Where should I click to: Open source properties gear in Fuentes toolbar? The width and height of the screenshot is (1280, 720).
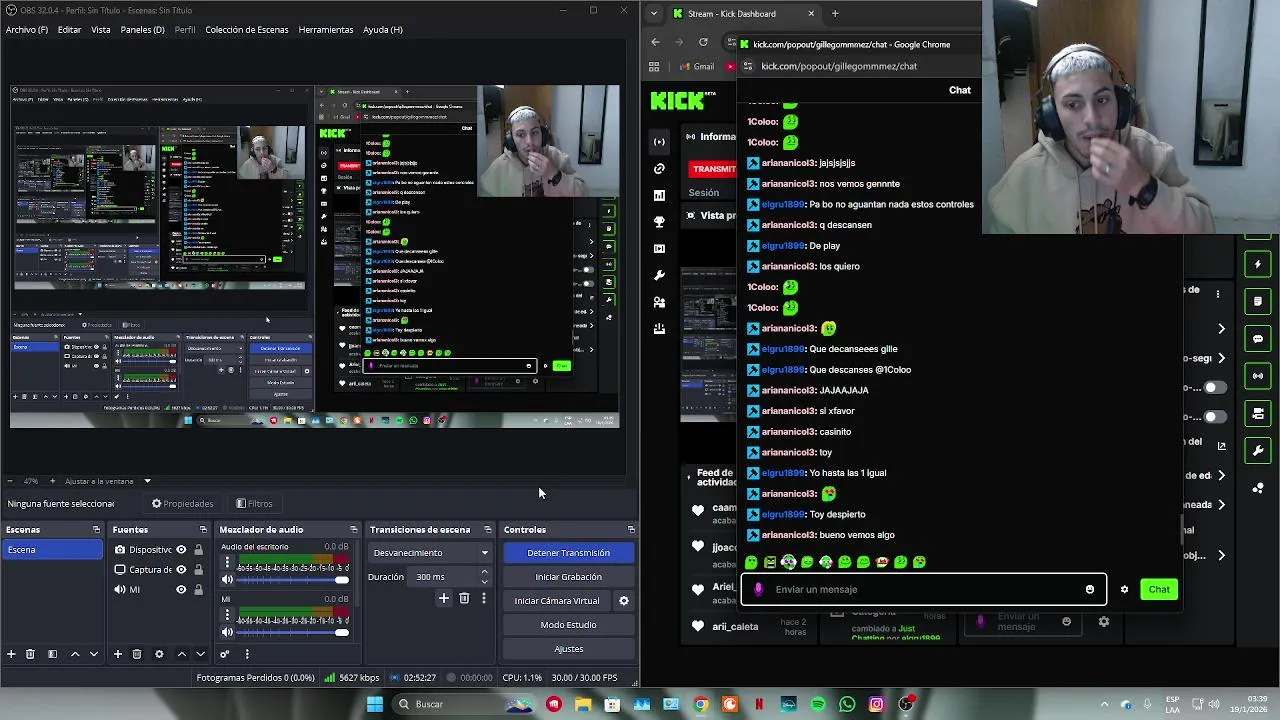point(159,654)
